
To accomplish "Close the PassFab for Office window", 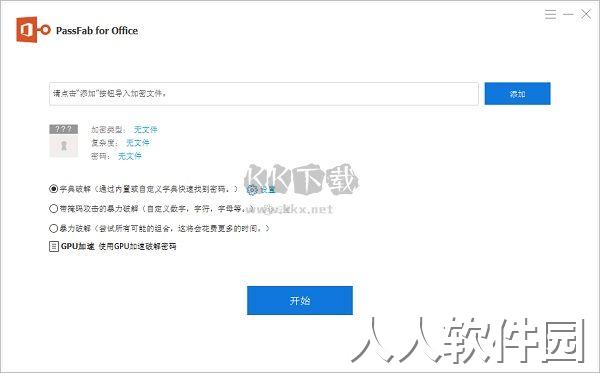I will [585, 15].
